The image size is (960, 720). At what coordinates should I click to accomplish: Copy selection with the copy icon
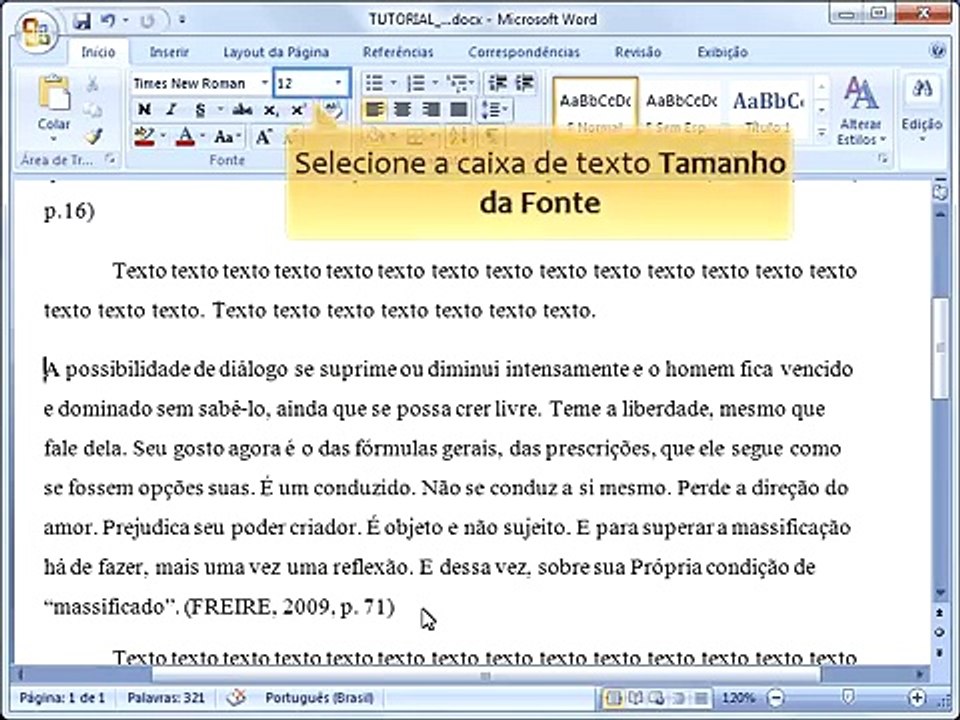[93, 110]
